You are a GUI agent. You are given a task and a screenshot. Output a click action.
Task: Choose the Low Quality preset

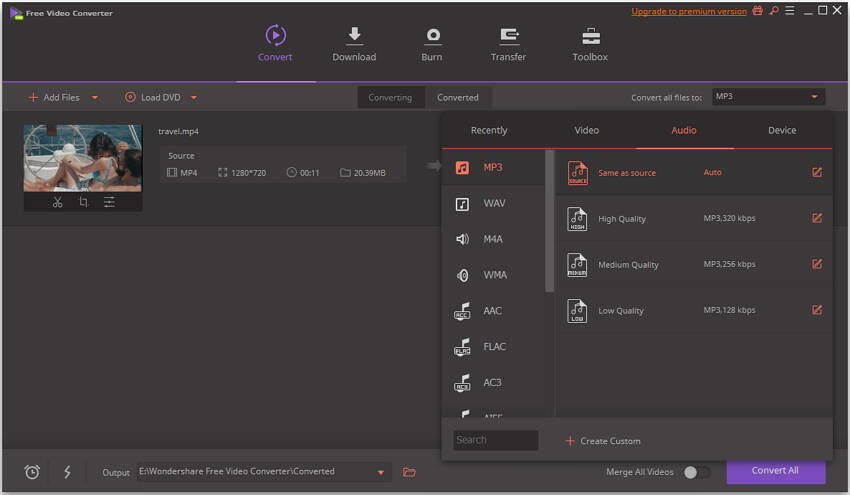tap(694, 311)
